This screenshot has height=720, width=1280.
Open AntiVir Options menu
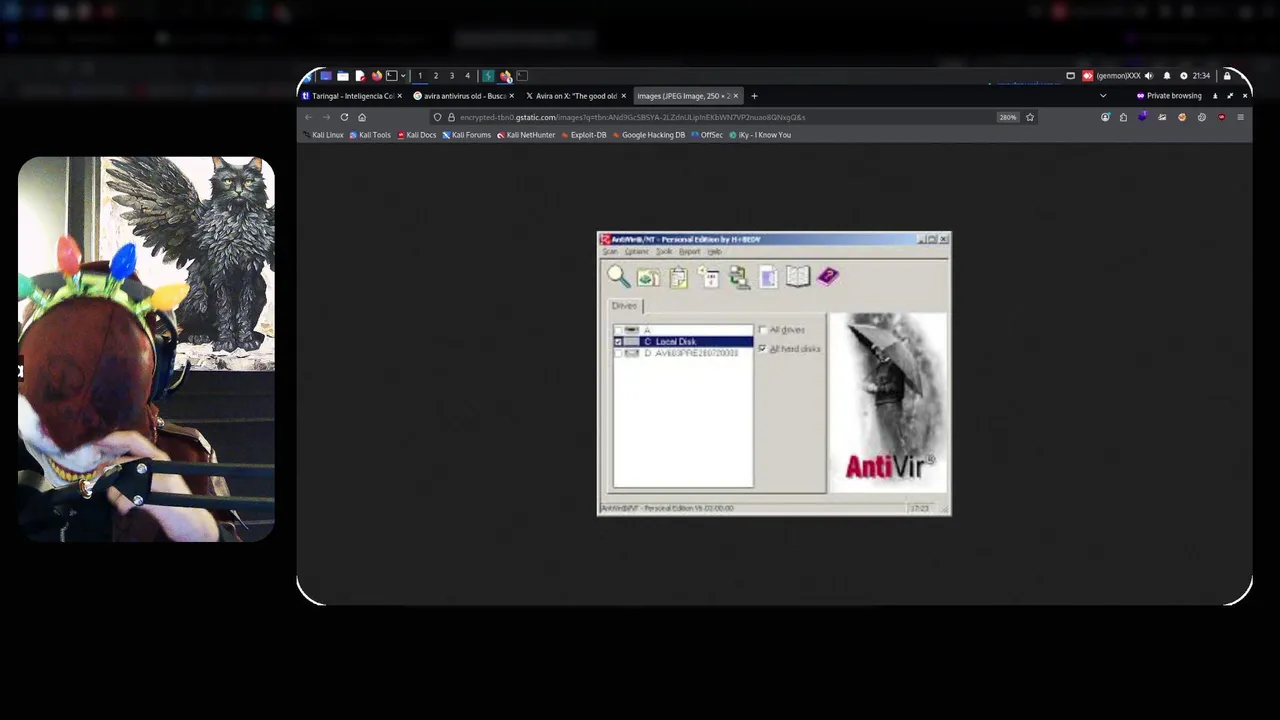637,252
